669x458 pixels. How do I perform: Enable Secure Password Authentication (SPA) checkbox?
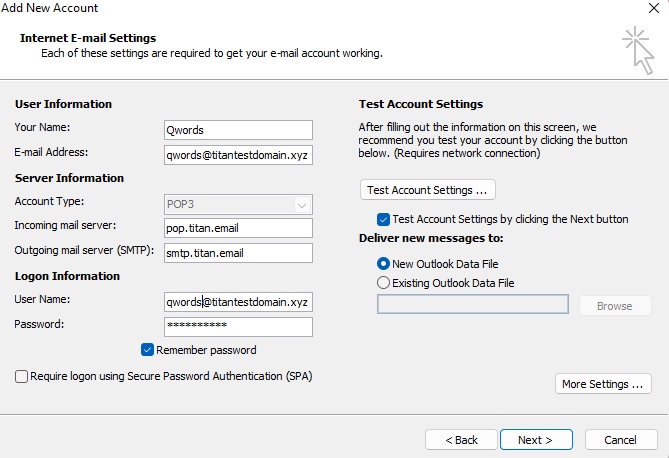tap(22, 376)
